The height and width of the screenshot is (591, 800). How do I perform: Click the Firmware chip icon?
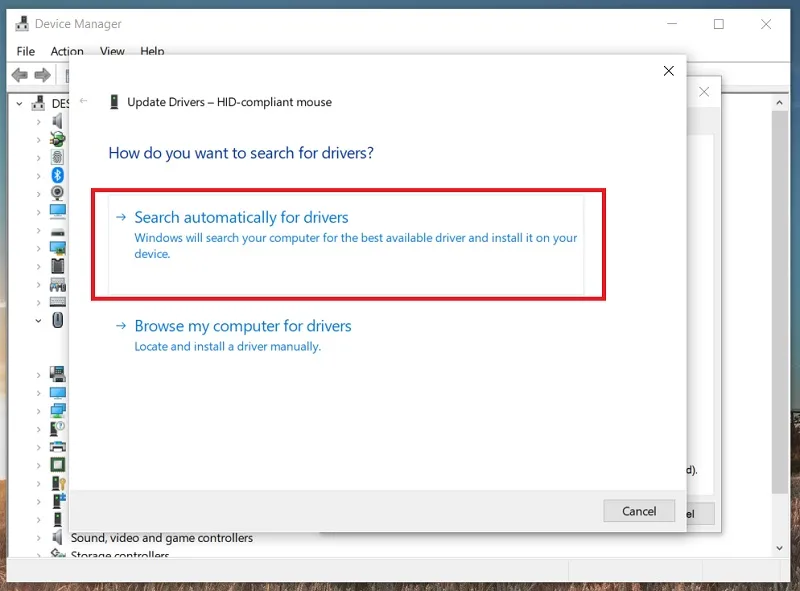[58, 266]
